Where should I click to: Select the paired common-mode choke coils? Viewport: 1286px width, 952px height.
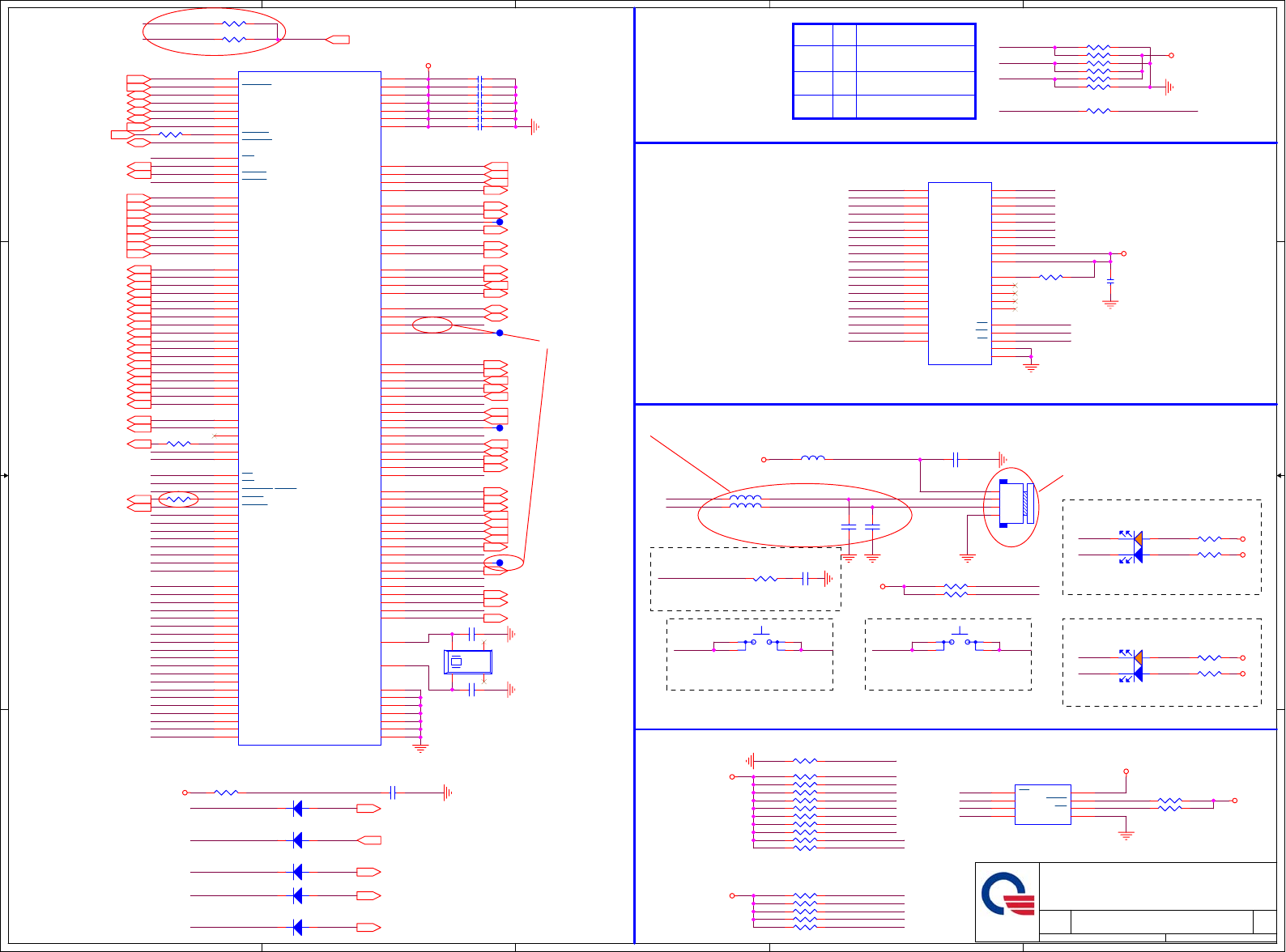(745, 502)
